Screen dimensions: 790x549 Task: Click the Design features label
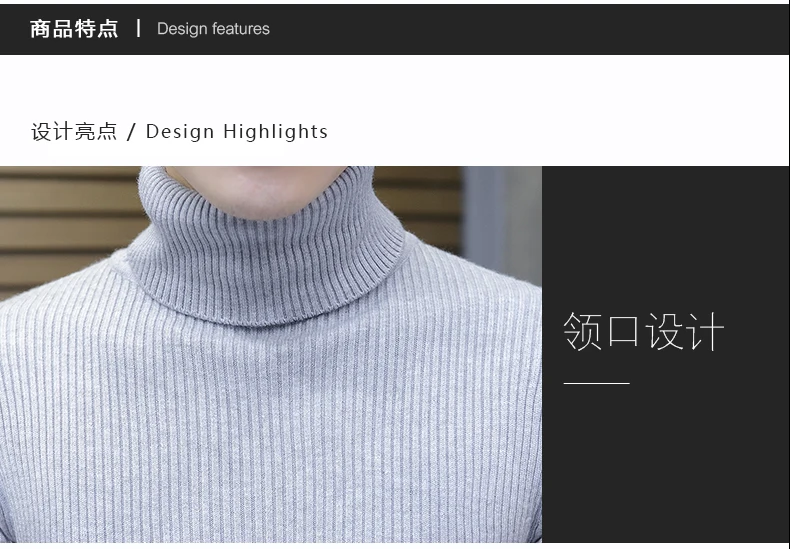(x=213, y=29)
